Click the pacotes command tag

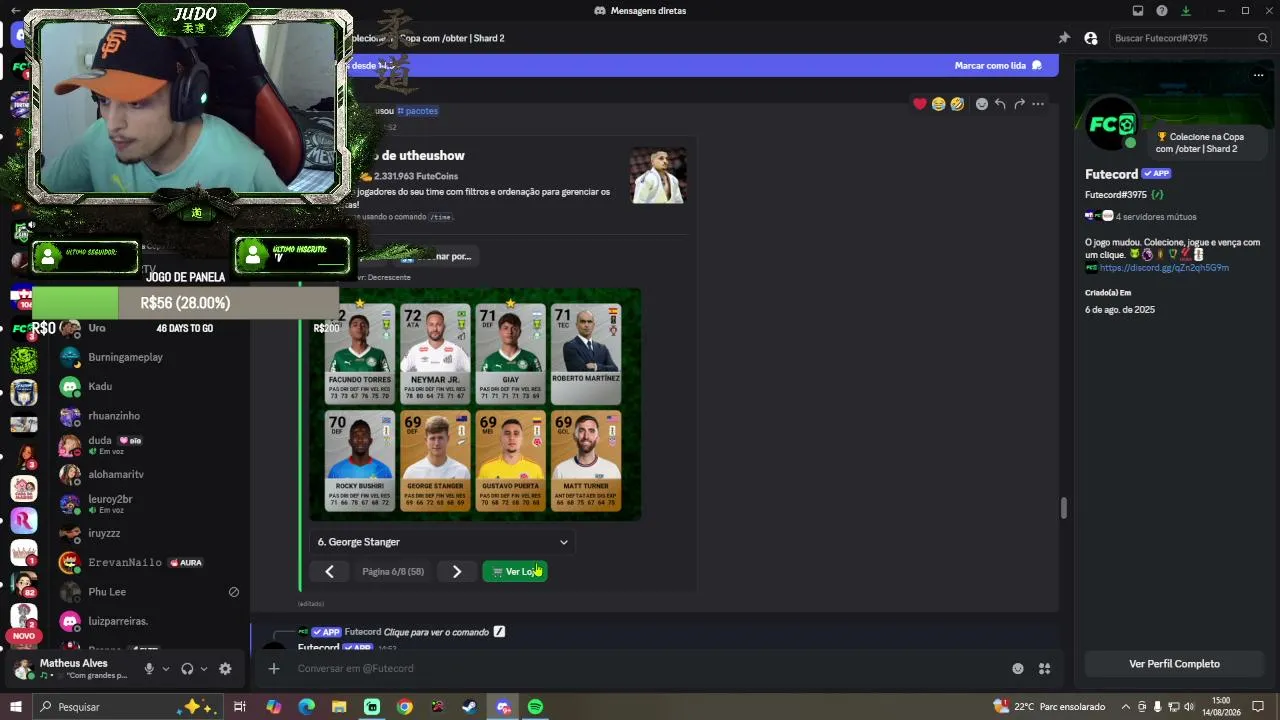[x=418, y=111]
